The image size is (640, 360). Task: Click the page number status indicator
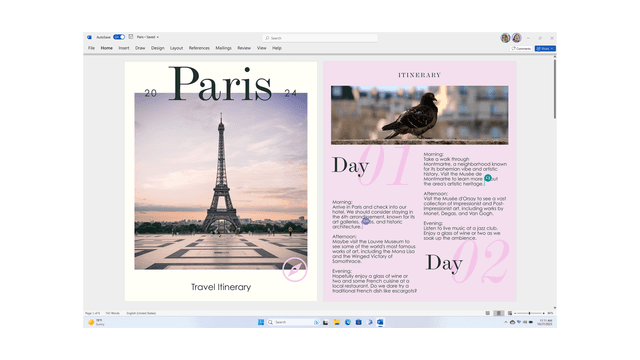pos(92,313)
